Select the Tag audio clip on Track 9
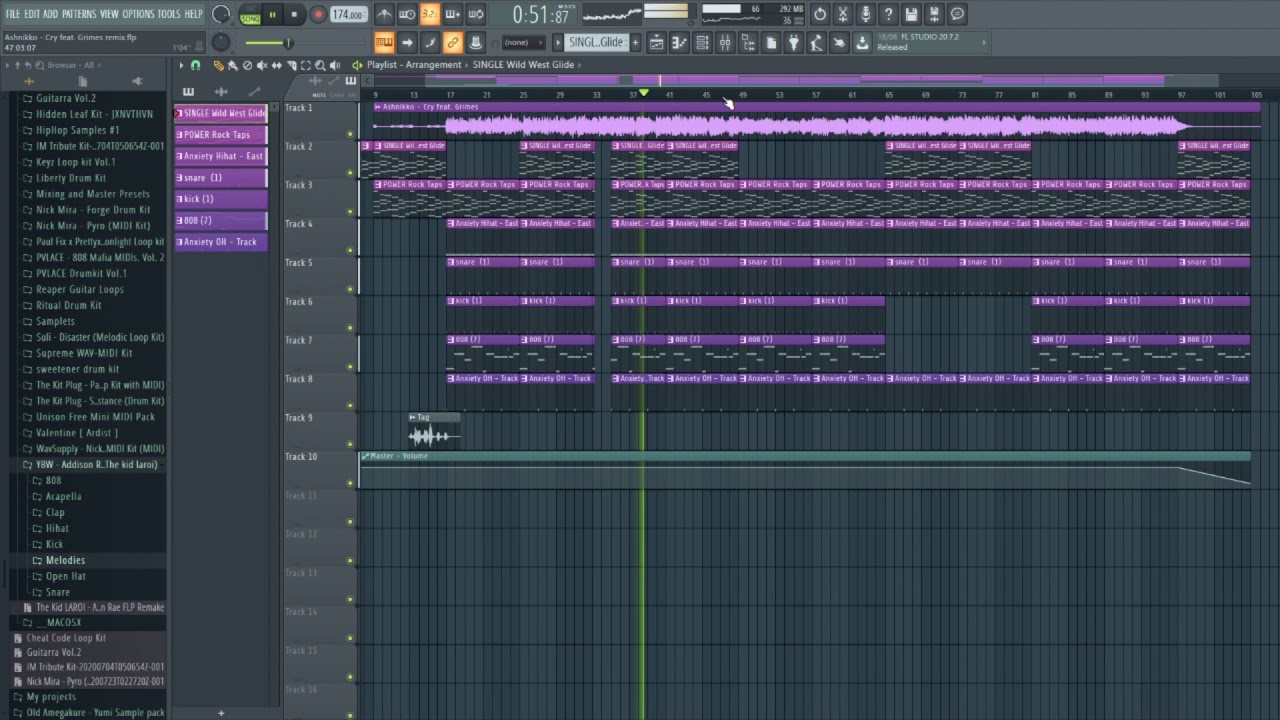The height and width of the screenshot is (720, 1280). pyautogui.click(x=434, y=431)
